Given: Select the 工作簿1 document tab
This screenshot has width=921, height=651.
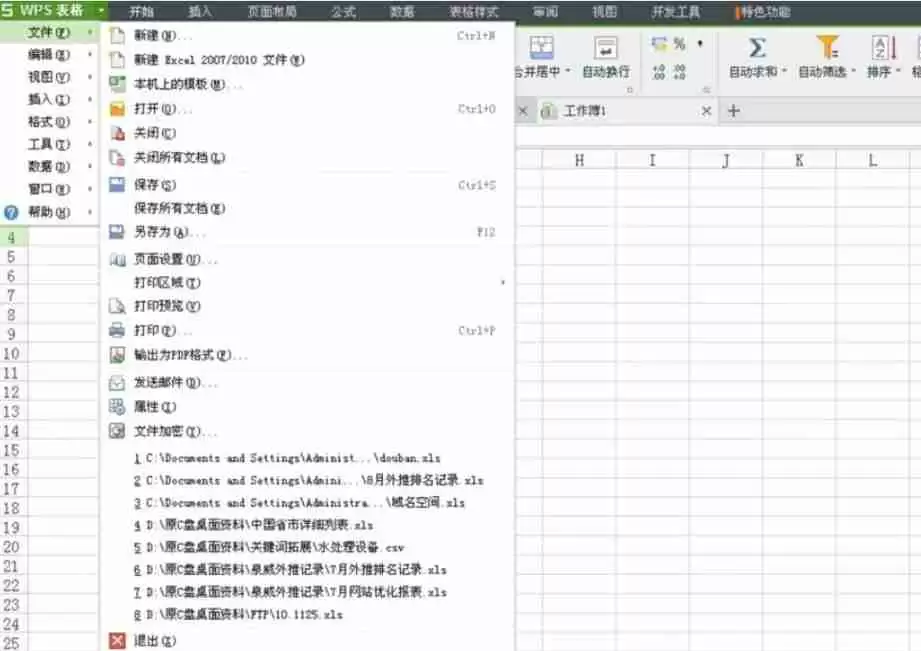Looking at the screenshot, I should tap(587, 111).
